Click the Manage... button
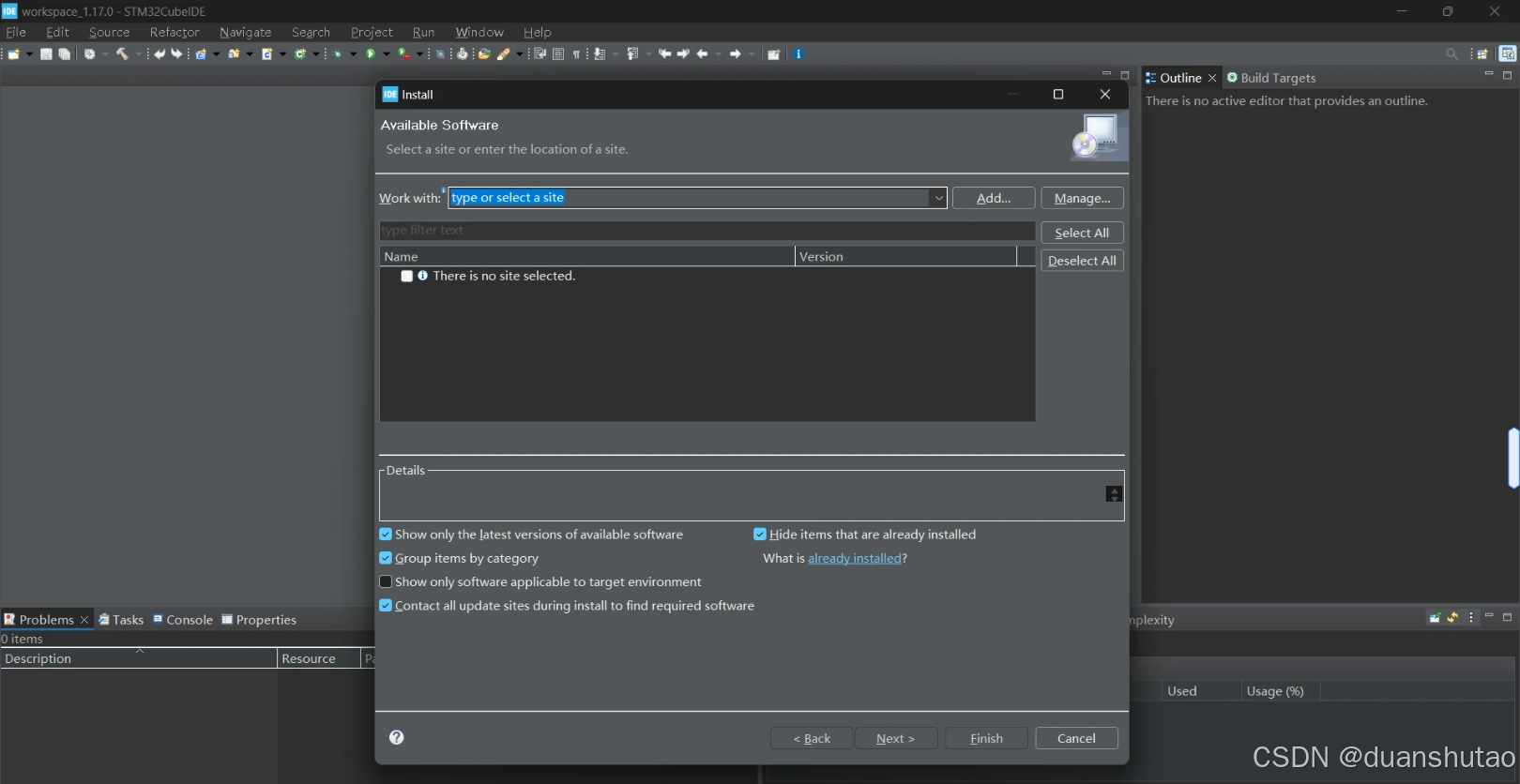The image size is (1520, 784). pos(1082,198)
